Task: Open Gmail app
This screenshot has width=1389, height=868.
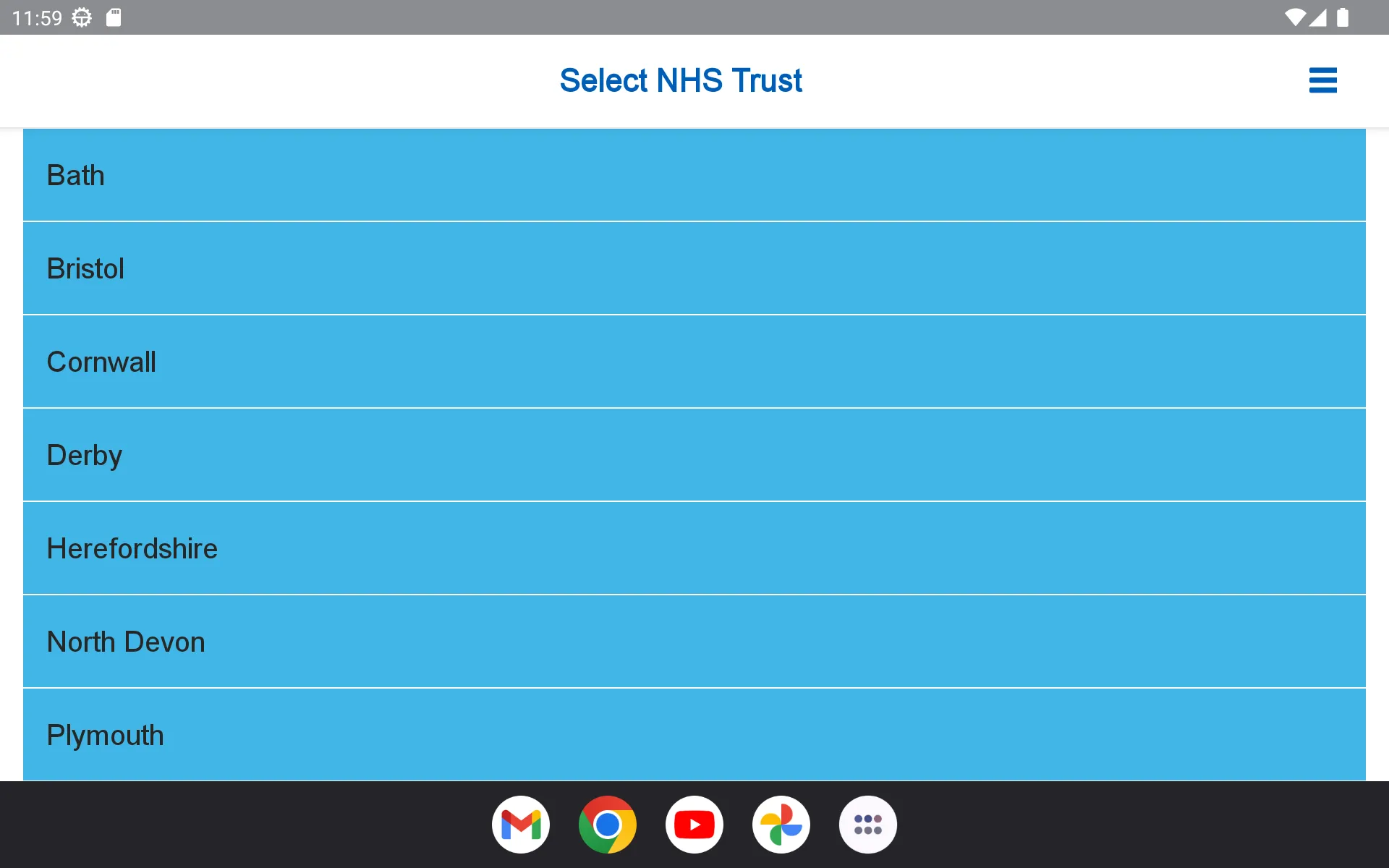Action: (521, 824)
